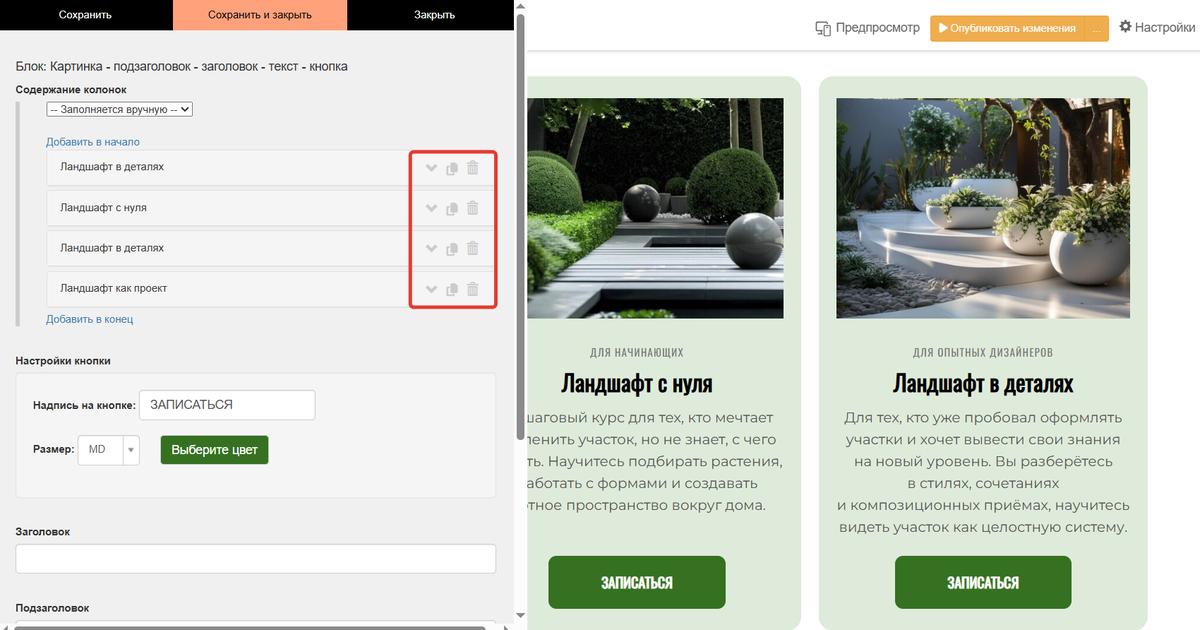
Task: Open the "Выберите цвет" color picker
Action: [x=214, y=450]
